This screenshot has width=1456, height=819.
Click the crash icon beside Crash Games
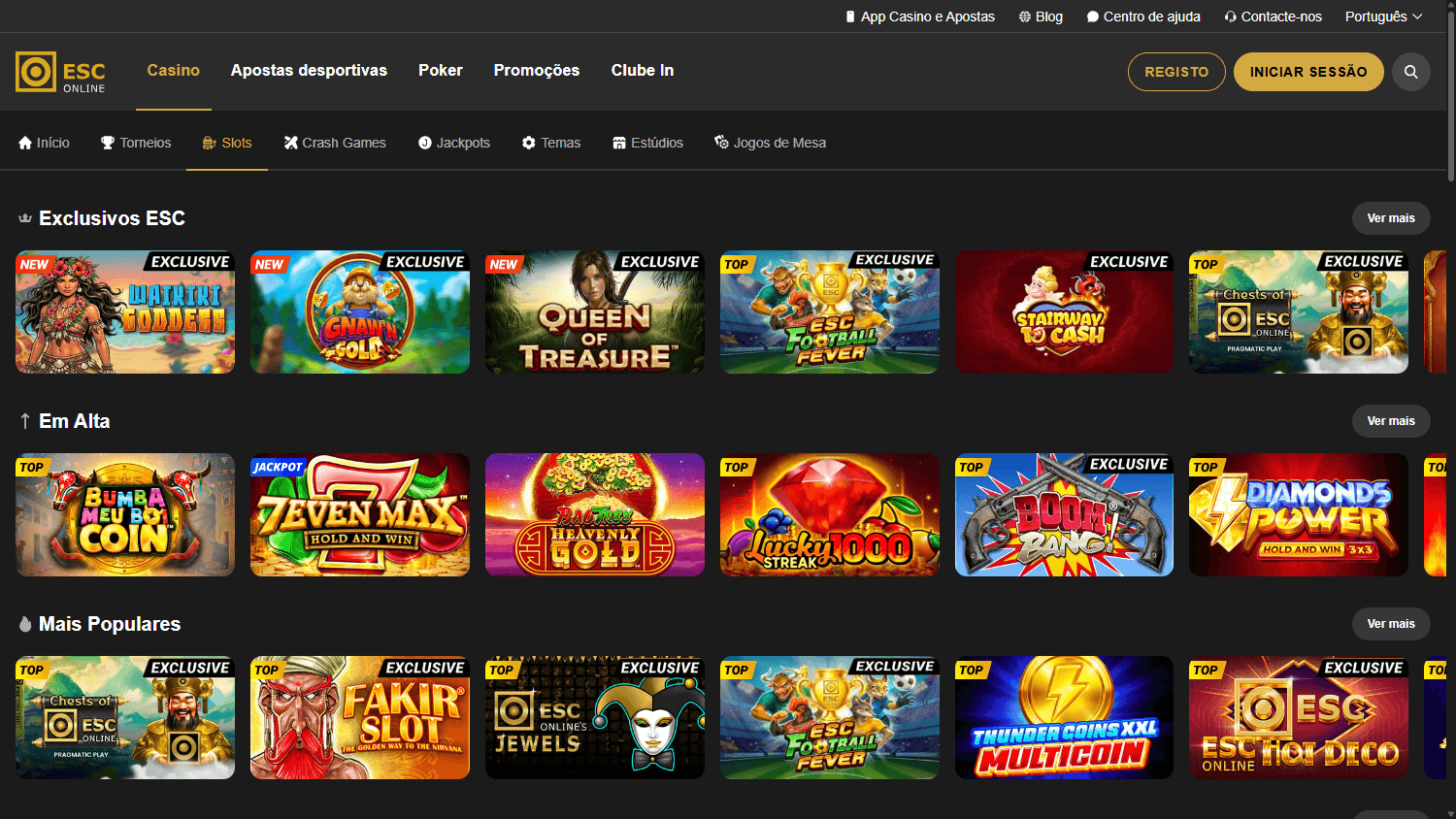[291, 143]
